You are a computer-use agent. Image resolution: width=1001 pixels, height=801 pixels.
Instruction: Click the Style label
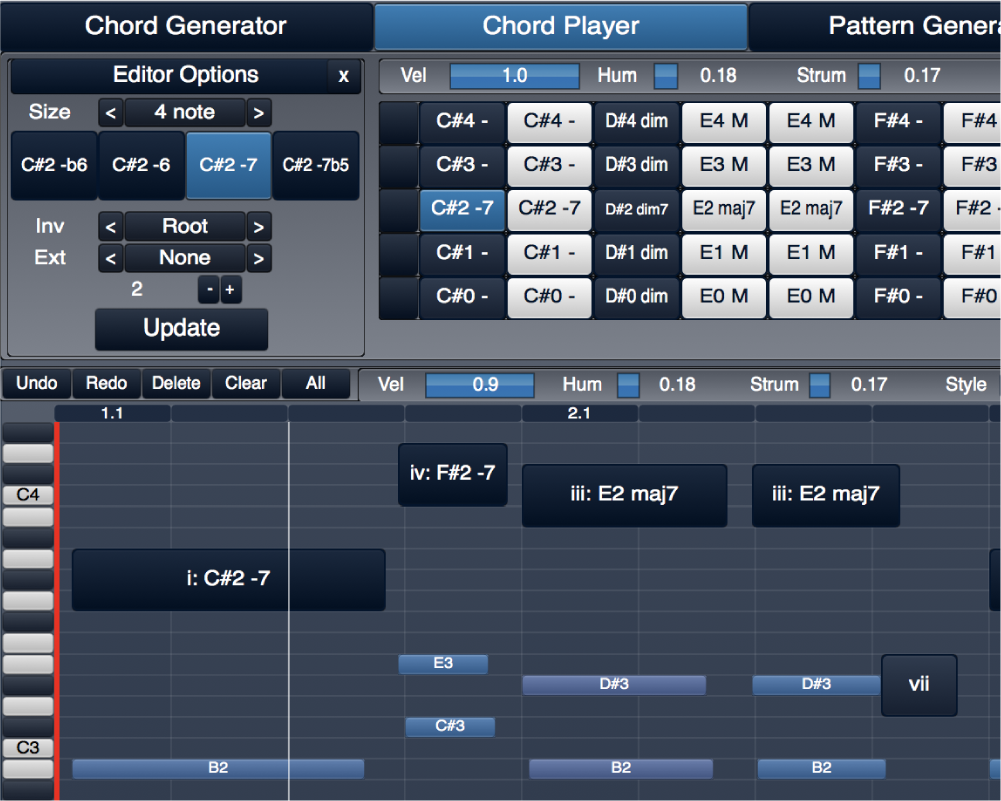pos(966,385)
